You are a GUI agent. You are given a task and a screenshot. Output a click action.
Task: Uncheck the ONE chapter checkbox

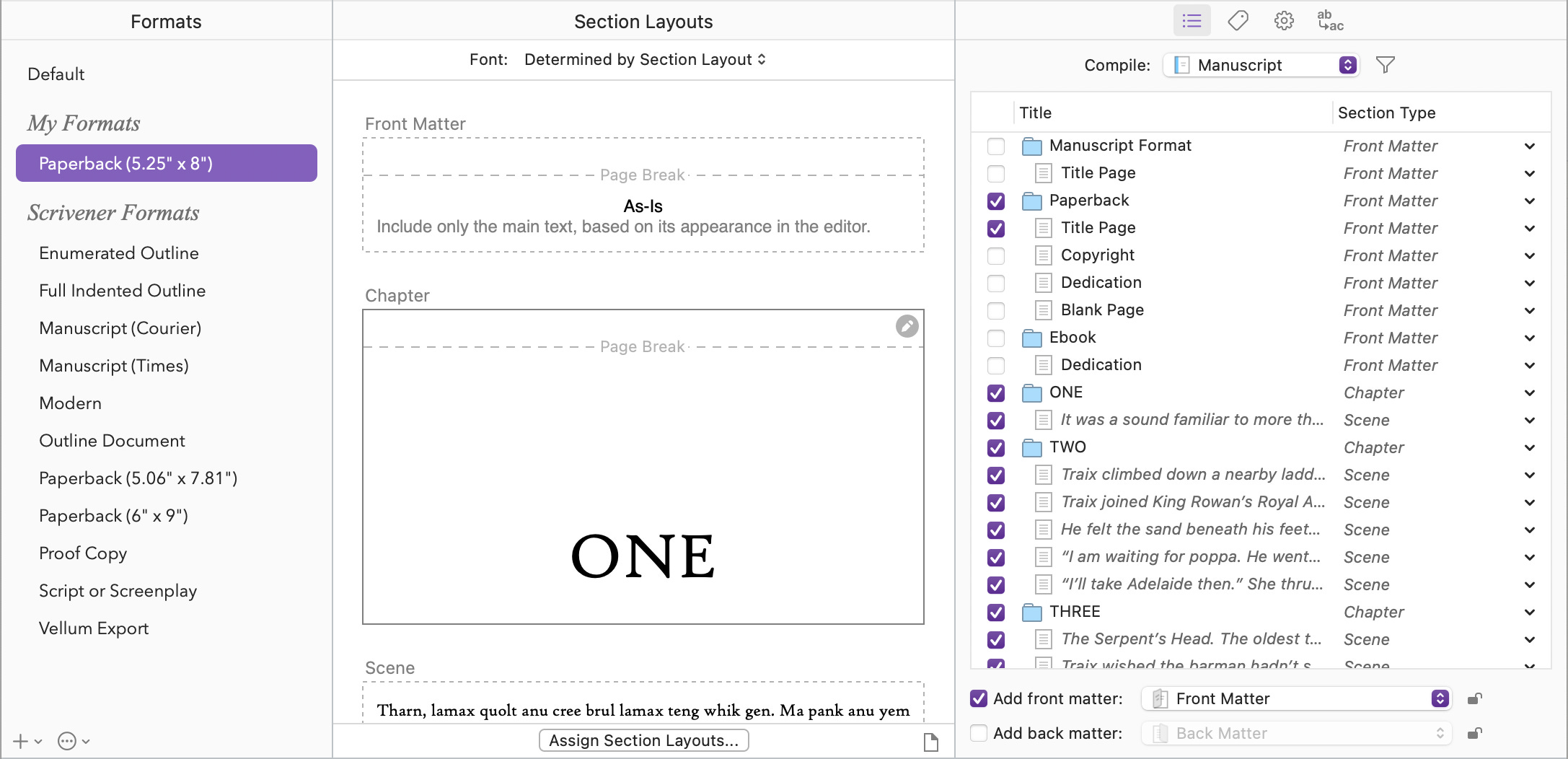[x=996, y=392]
